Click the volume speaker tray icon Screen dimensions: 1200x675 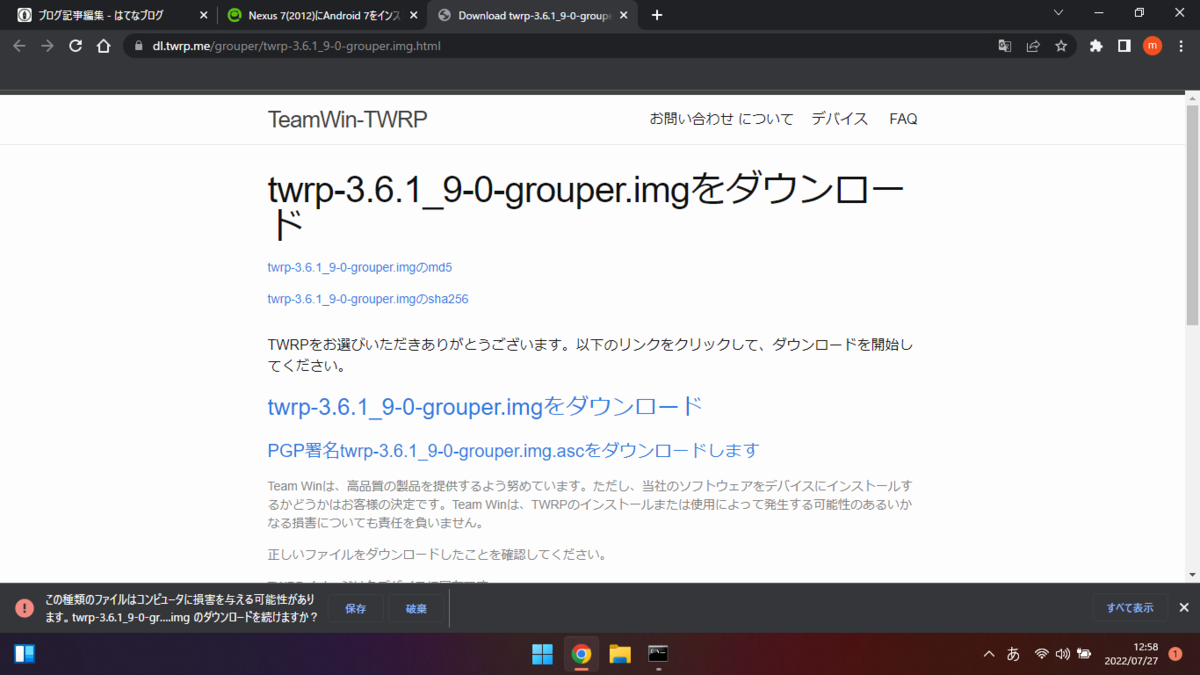pos(1062,654)
